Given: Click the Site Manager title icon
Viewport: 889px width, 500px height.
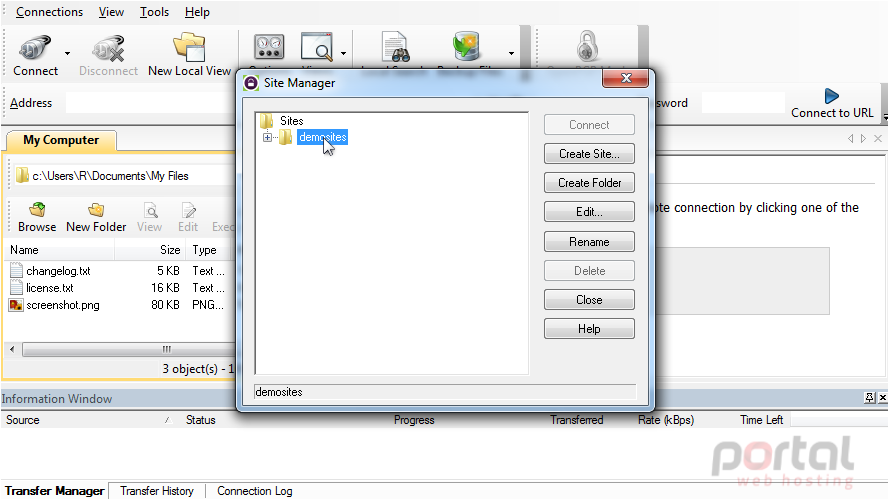Looking at the screenshot, I should tap(251, 83).
